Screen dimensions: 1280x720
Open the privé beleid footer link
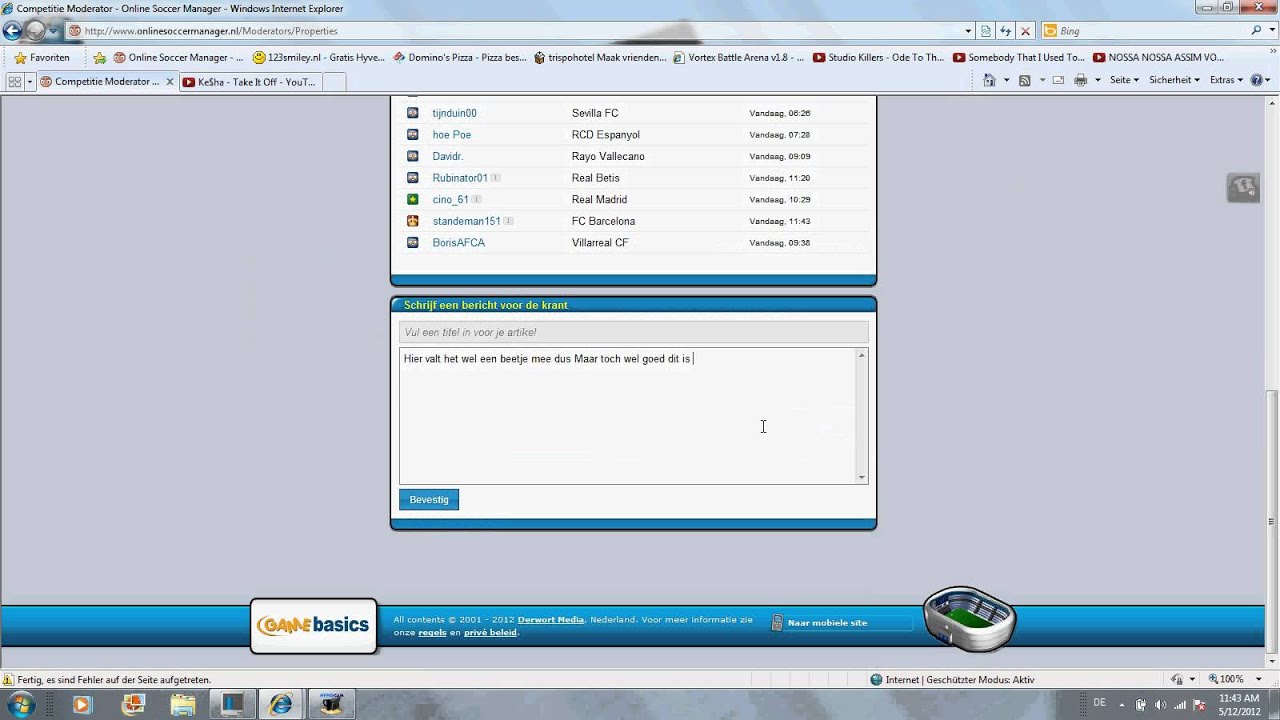(x=491, y=633)
